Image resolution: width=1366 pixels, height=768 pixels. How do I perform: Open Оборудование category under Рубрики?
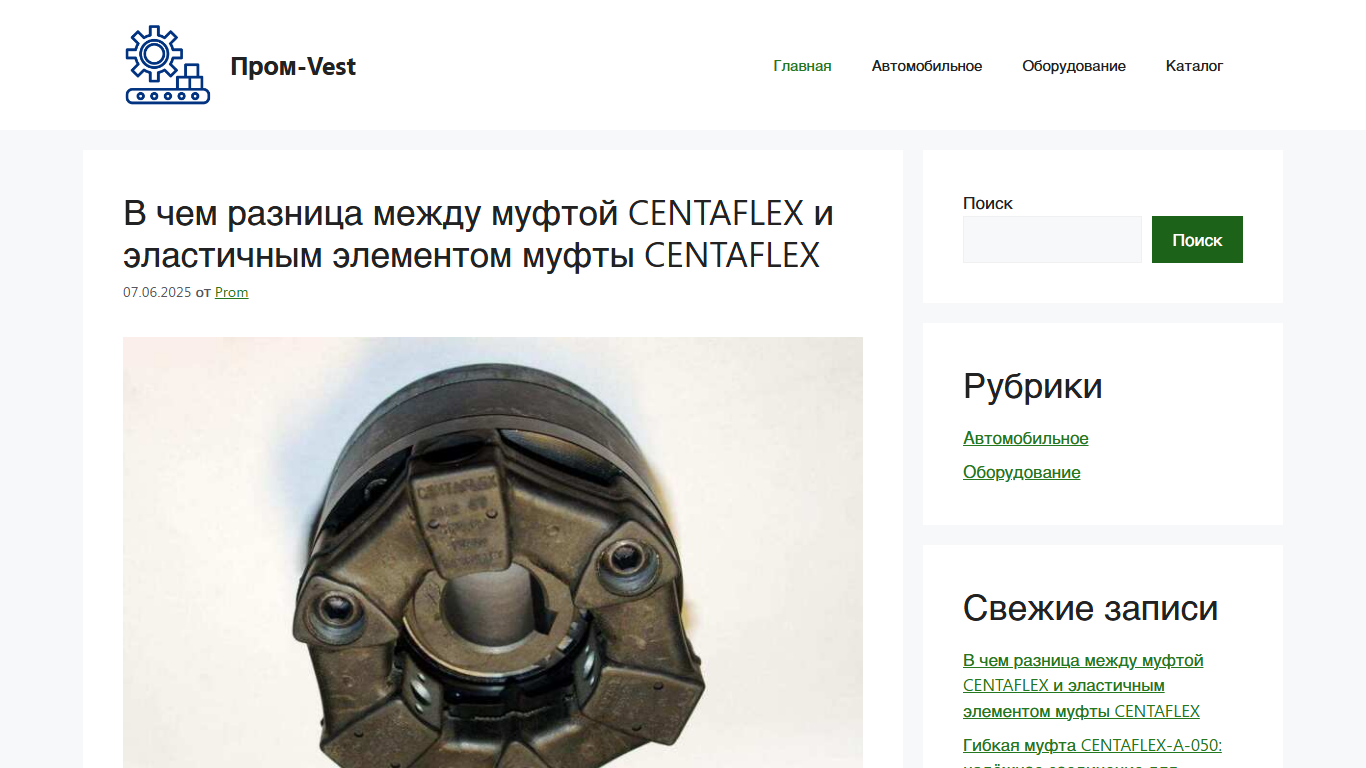[x=1022, y=472]
